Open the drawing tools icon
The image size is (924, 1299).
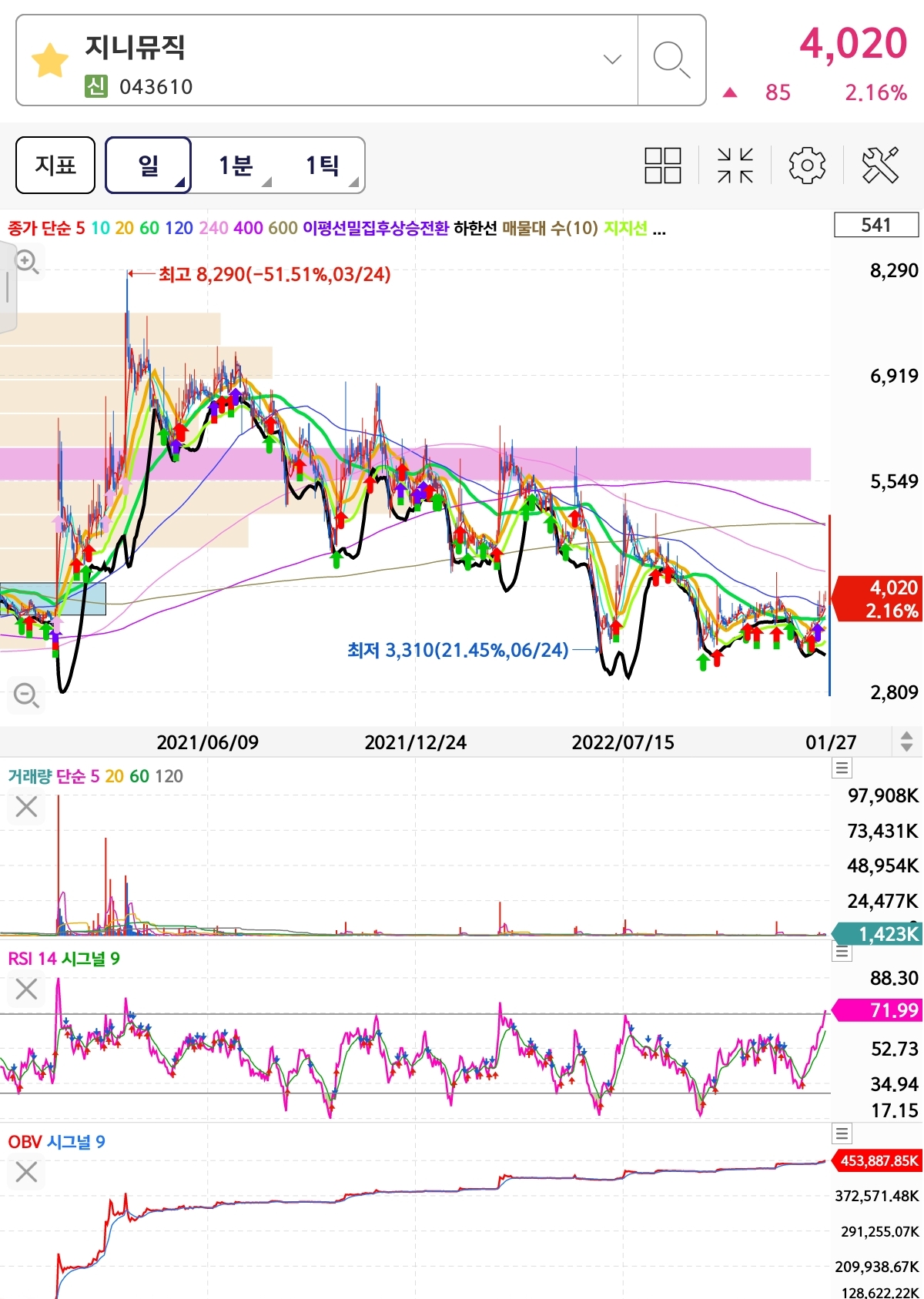pyautogui.click(x=880, y=166)
